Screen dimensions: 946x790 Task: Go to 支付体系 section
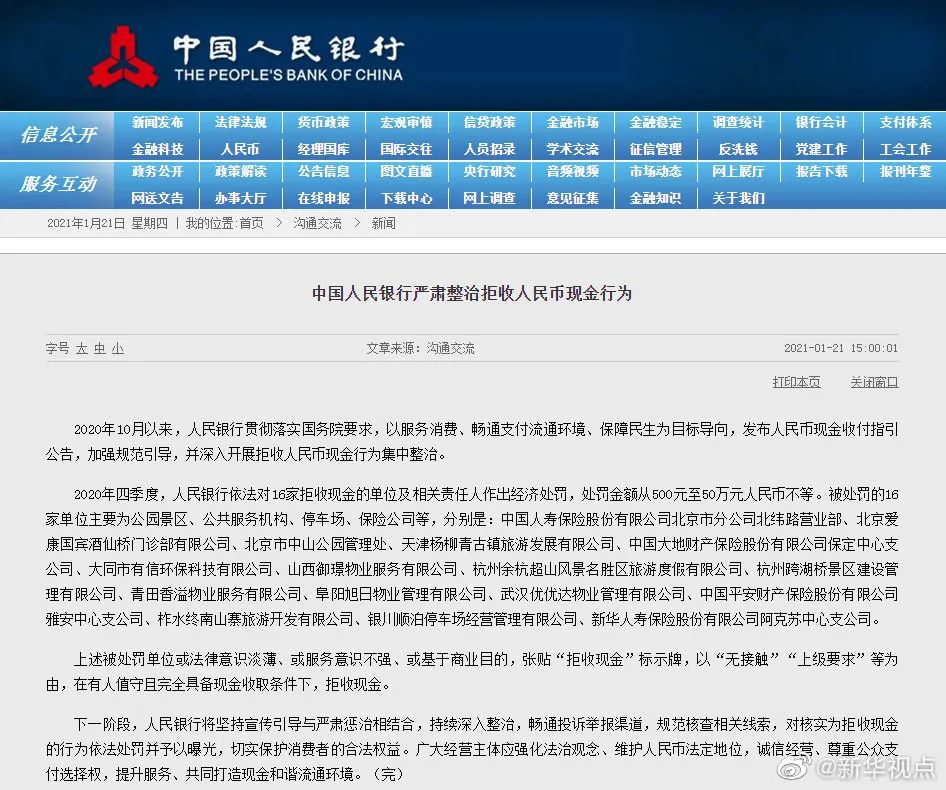[905, 123]
